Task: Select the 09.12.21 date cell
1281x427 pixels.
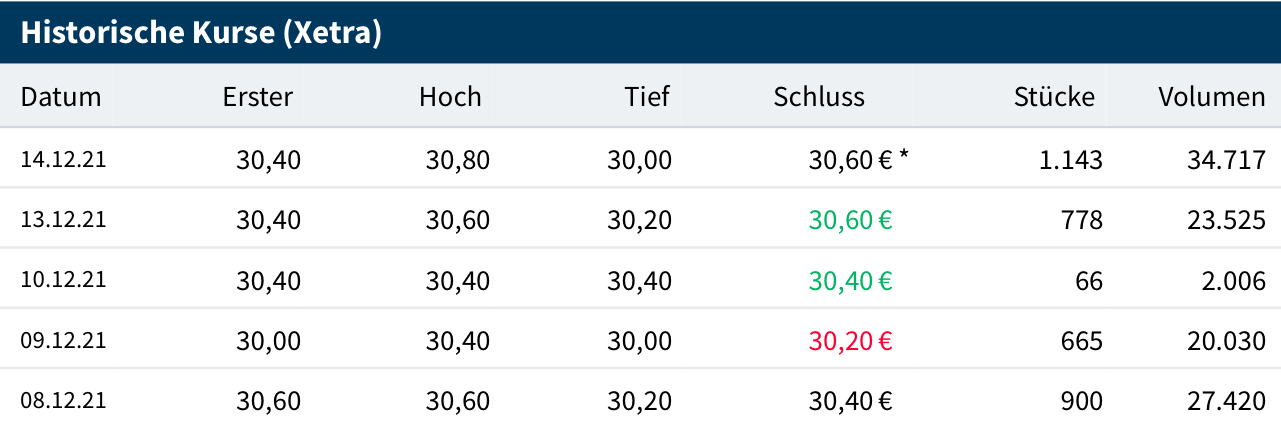Action: (63, 341)
